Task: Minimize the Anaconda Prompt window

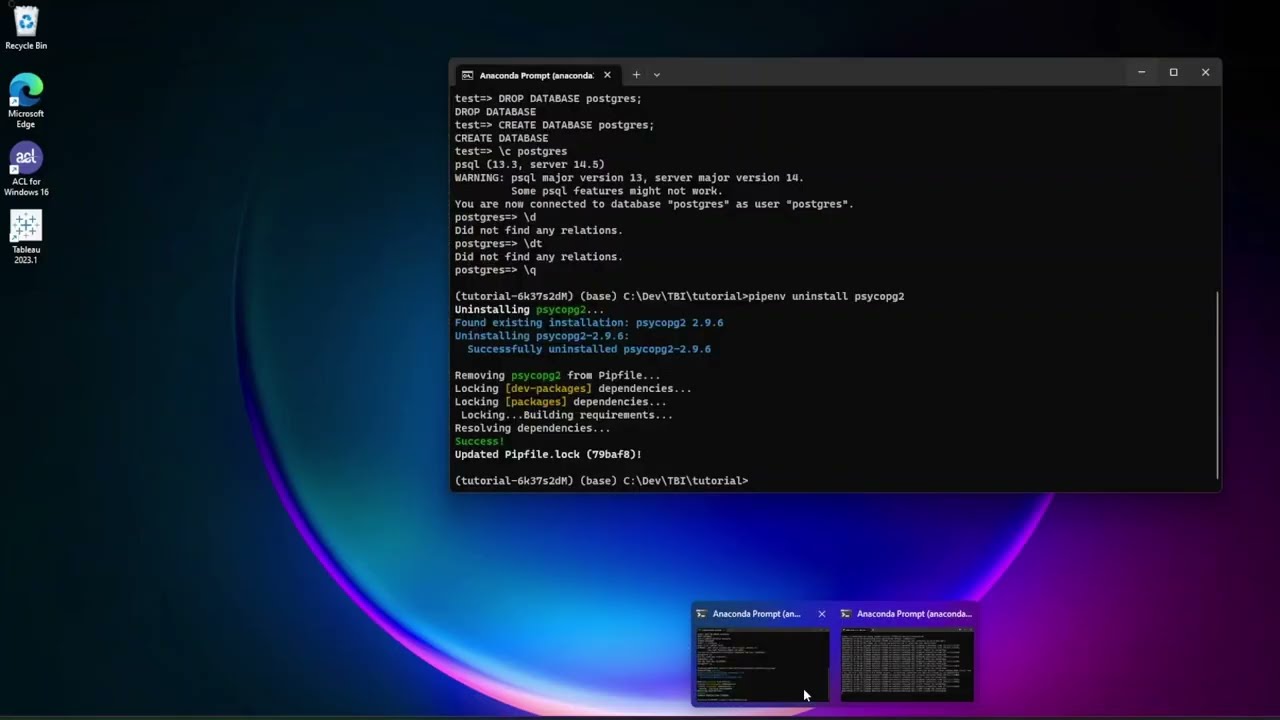Action: (1141, 72)
